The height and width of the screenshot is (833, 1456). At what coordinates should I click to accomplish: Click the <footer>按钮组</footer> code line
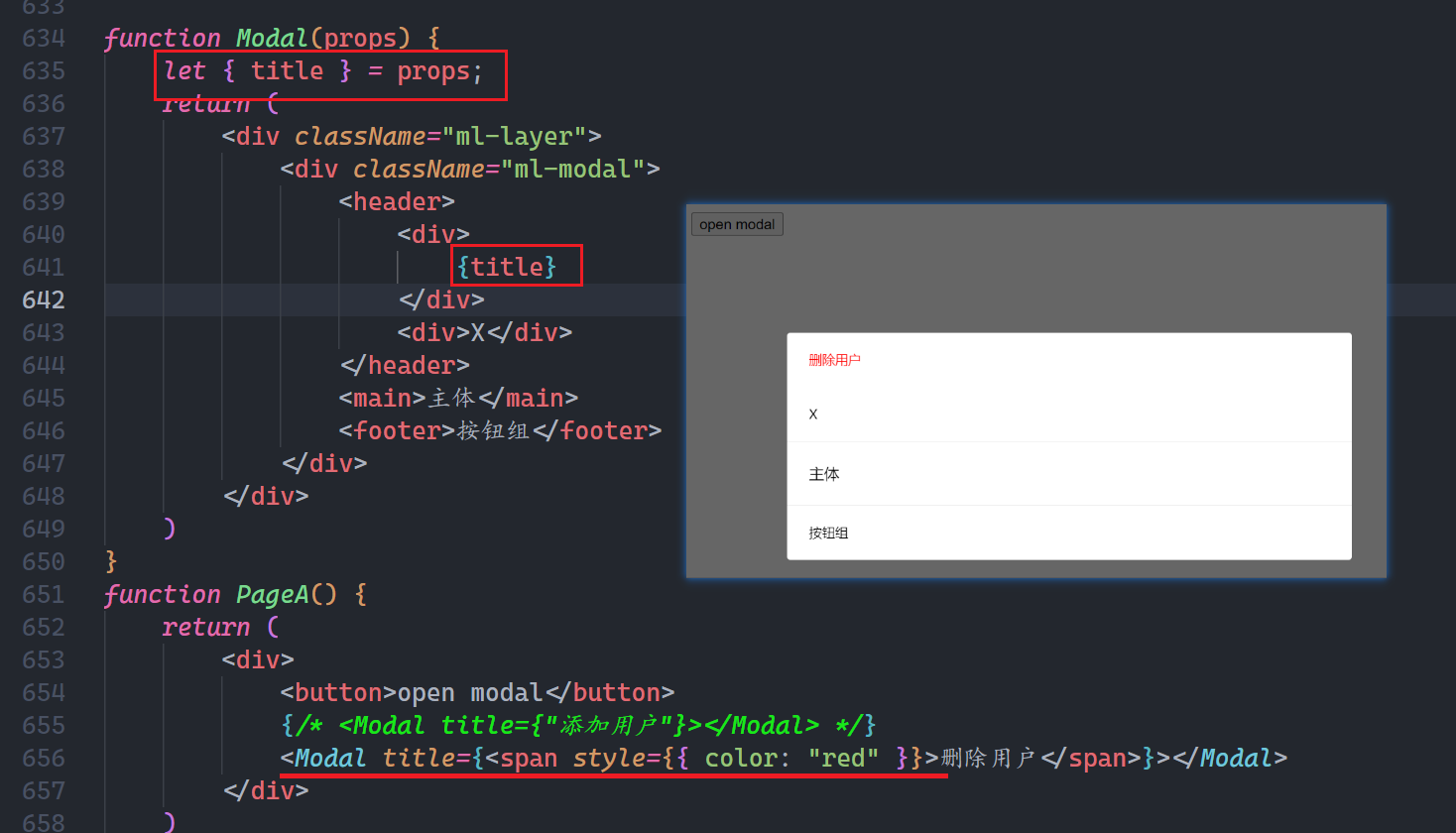(x=500, y=430)
